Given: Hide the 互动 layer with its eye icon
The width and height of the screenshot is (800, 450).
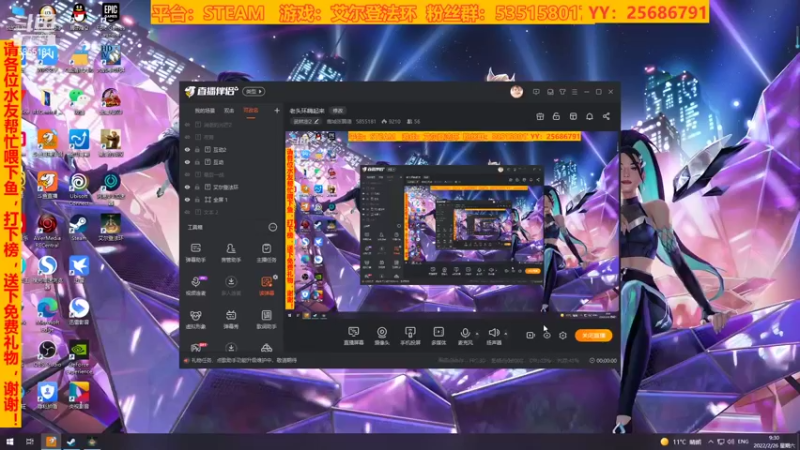Looking at the screenshot, I should point(187,162).
